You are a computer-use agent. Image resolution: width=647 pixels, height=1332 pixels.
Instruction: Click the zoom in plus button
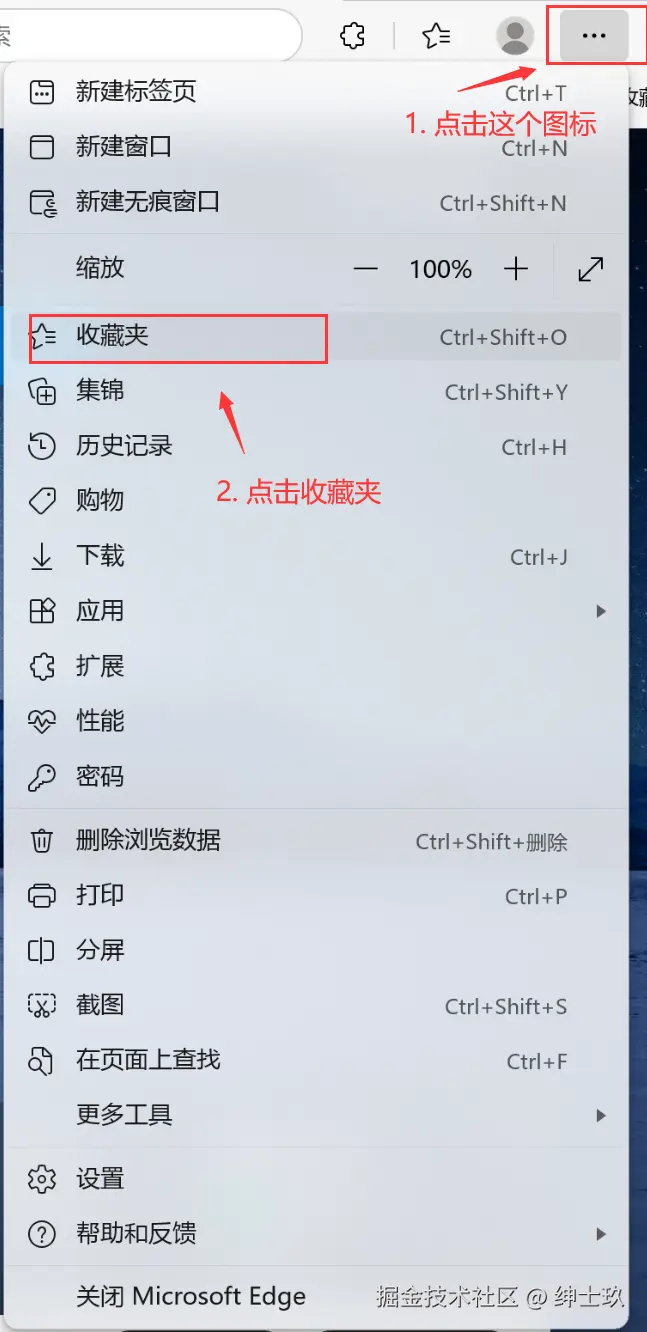point(515,269)
